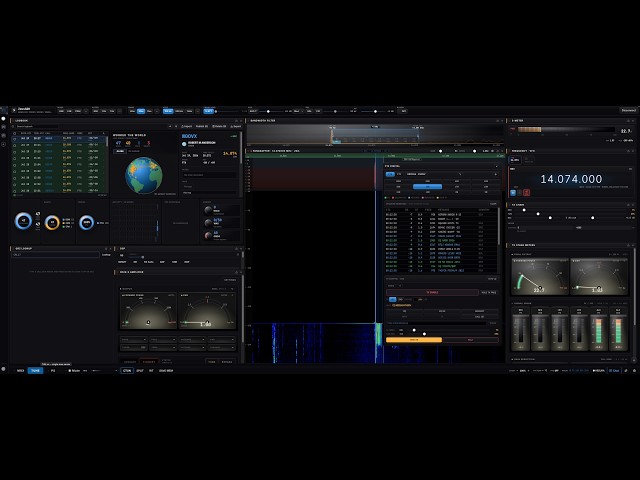Adjust the first TX Stage slider knob

click(524, 210)
